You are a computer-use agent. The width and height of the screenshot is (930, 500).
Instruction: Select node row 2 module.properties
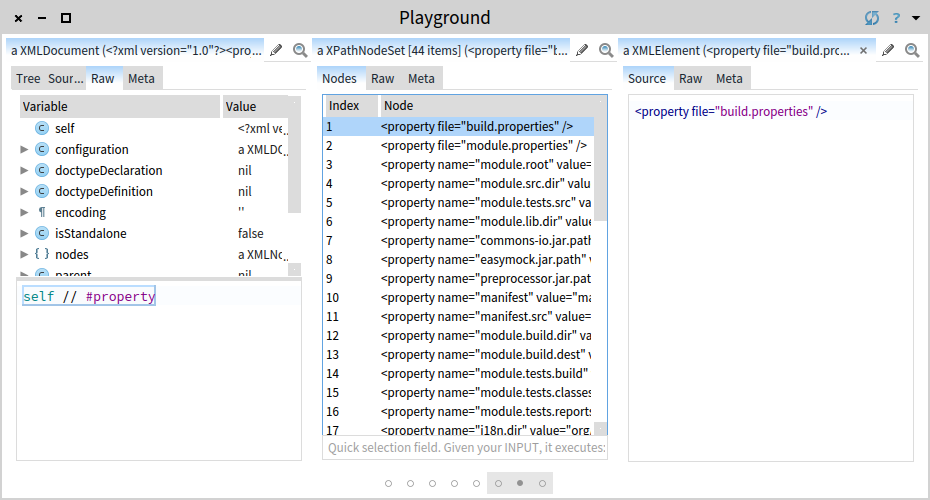pyautogui.click(x=458, y=146)
